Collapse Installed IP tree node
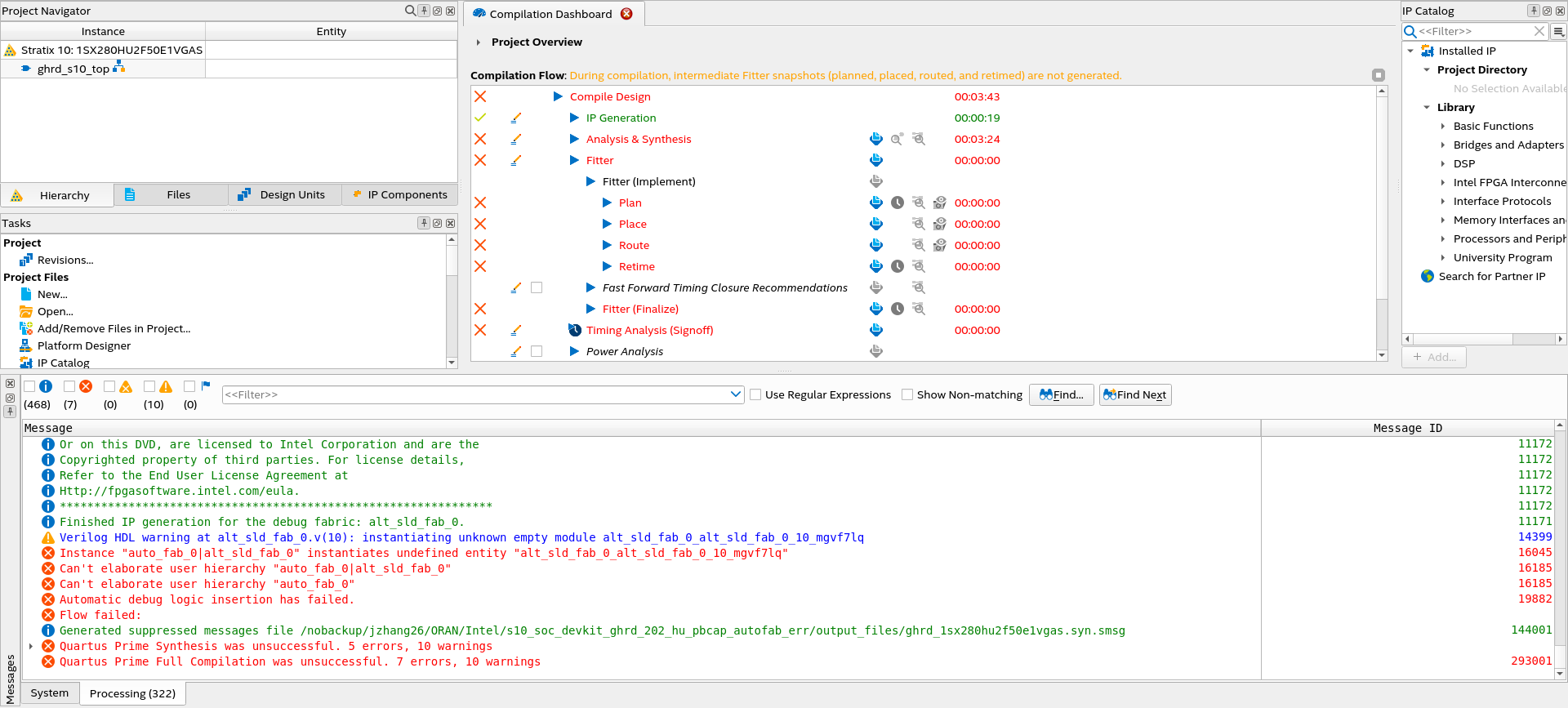 click(1410, 51)
